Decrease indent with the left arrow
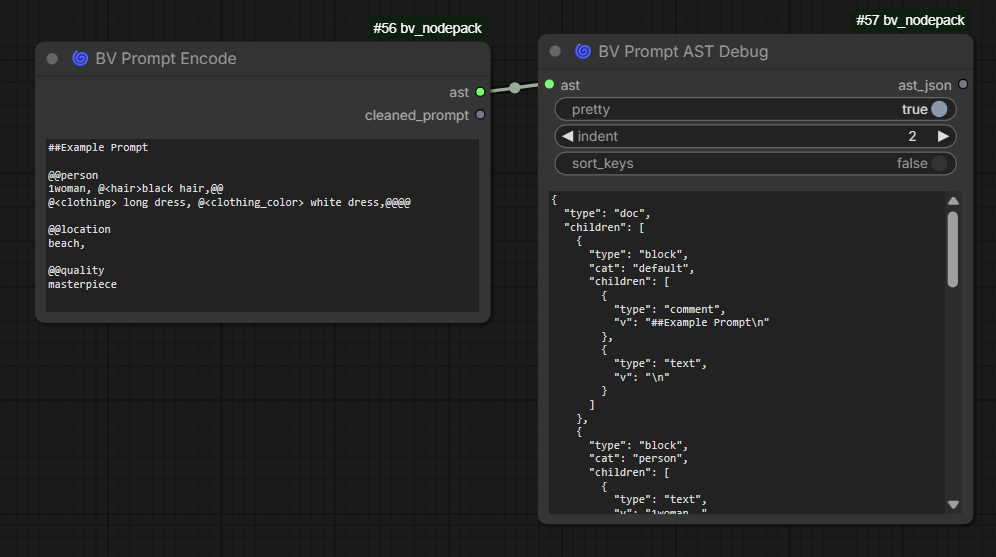This screenshot has width=996, height=557. click(567, 136)
